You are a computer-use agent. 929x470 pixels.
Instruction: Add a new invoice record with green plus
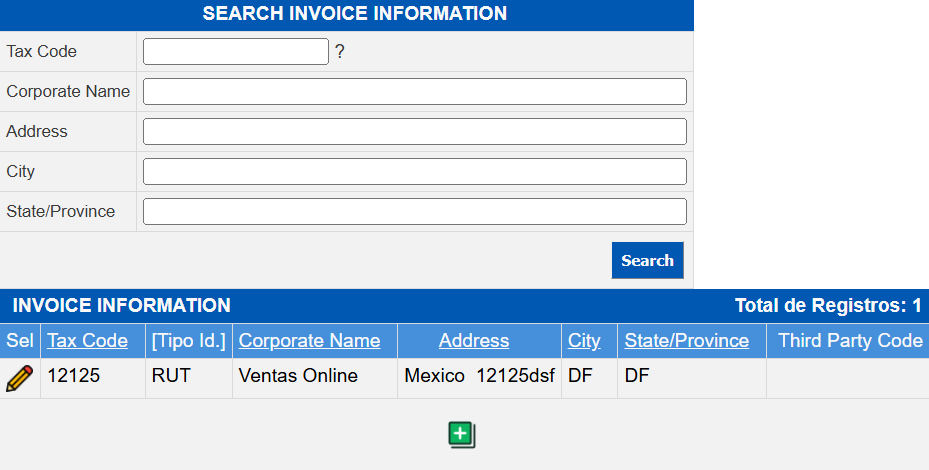click(461, 434)
